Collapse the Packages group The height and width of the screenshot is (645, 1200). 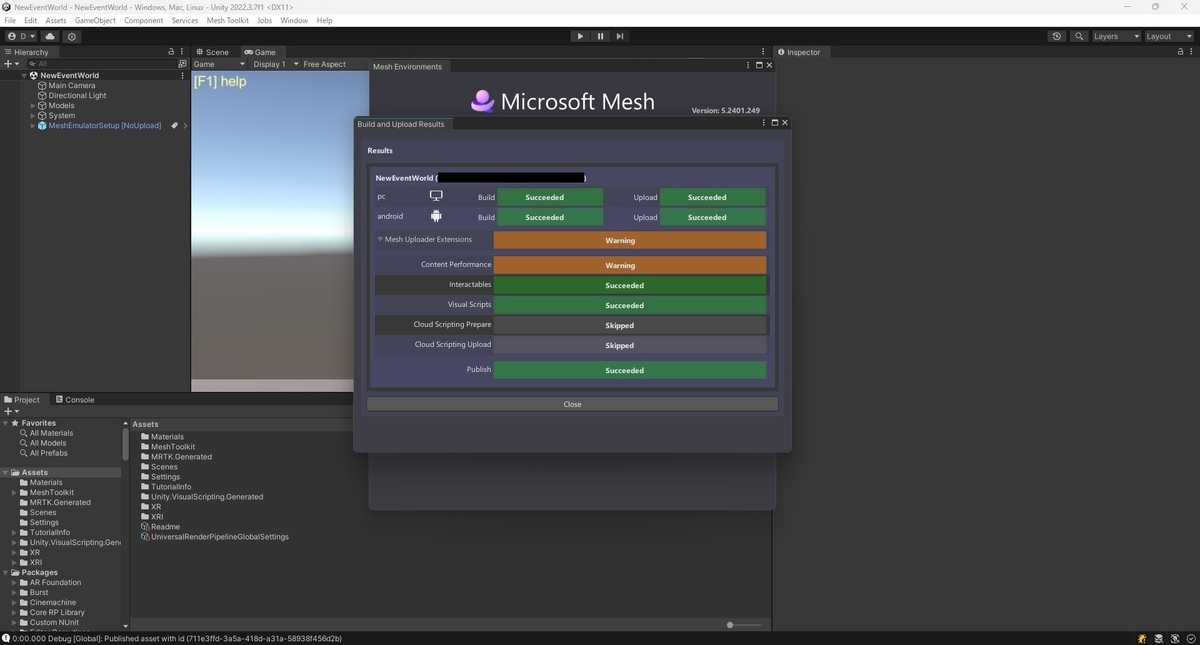pos(5,572)
